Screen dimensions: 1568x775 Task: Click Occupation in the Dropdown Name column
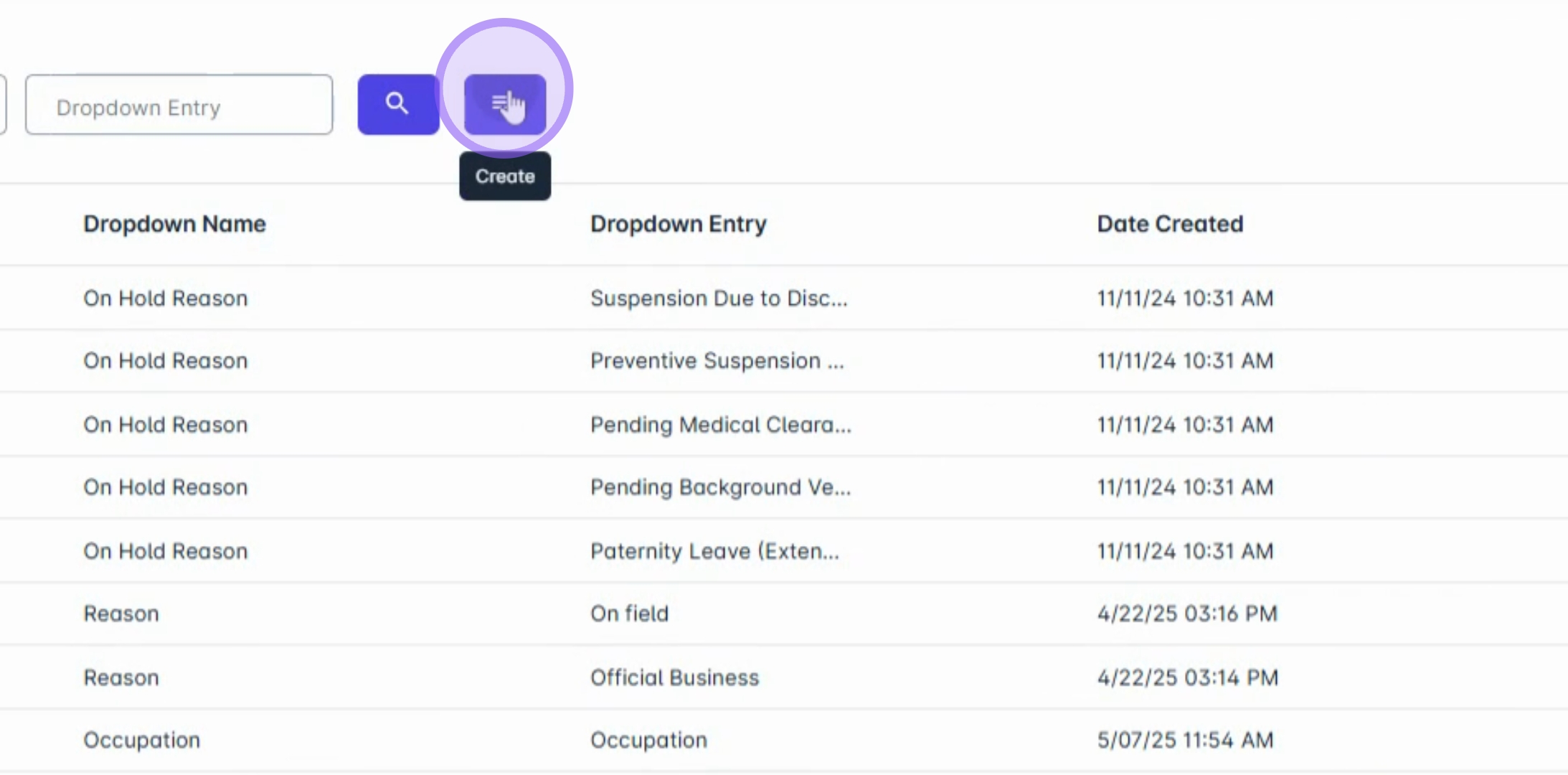coord(141,740)
